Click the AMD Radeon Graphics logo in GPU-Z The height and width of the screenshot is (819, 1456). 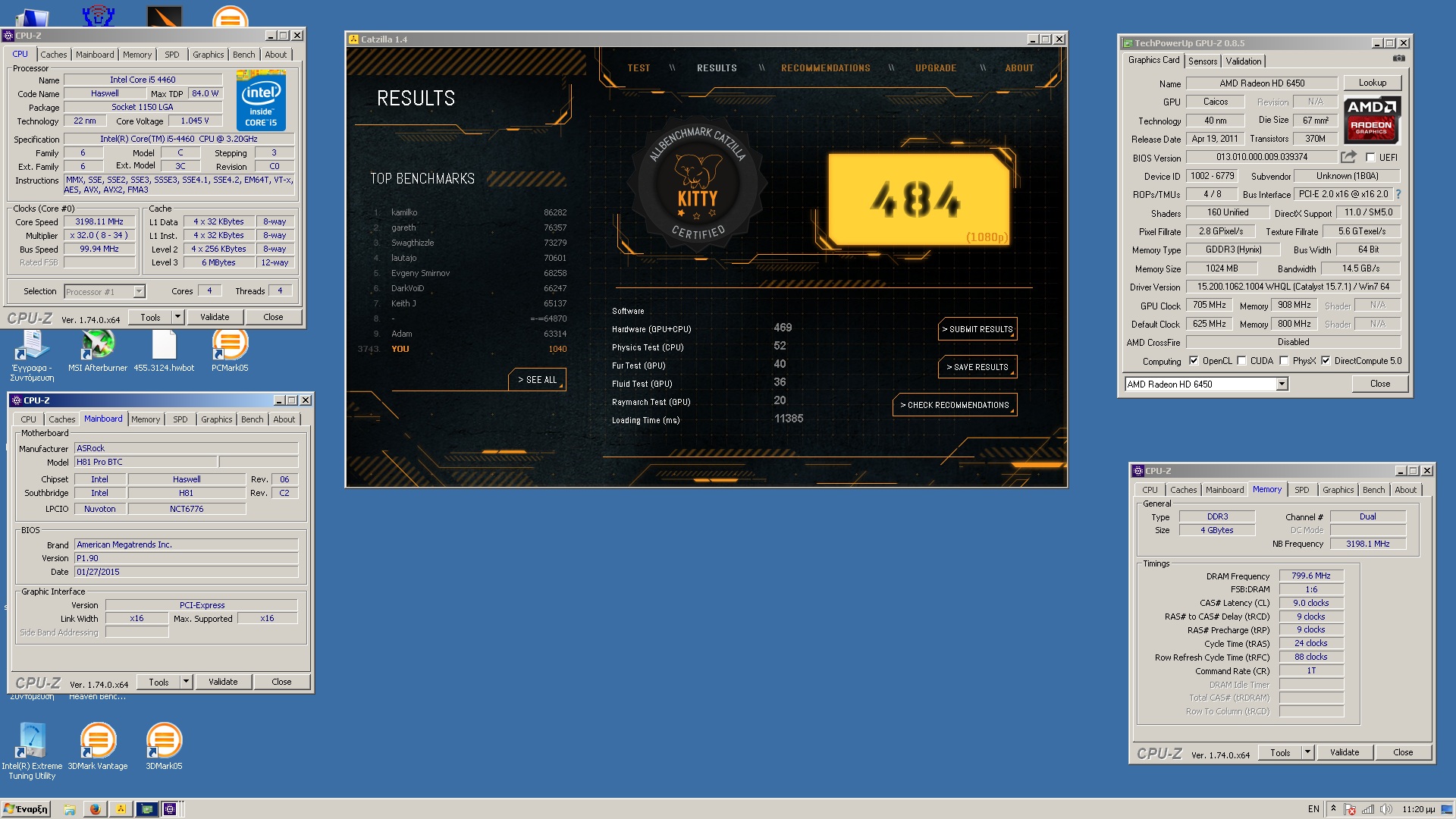click(x=1372, y=120)
